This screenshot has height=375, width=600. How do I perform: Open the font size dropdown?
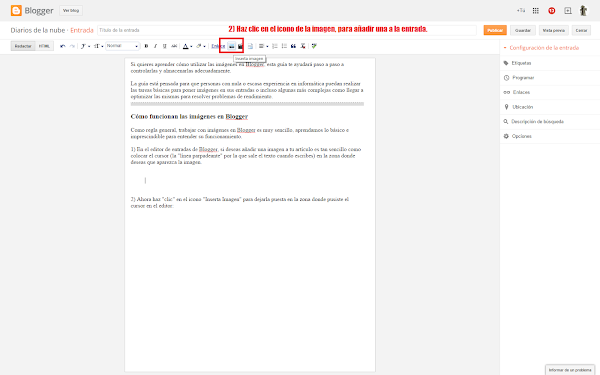[99, 46]
